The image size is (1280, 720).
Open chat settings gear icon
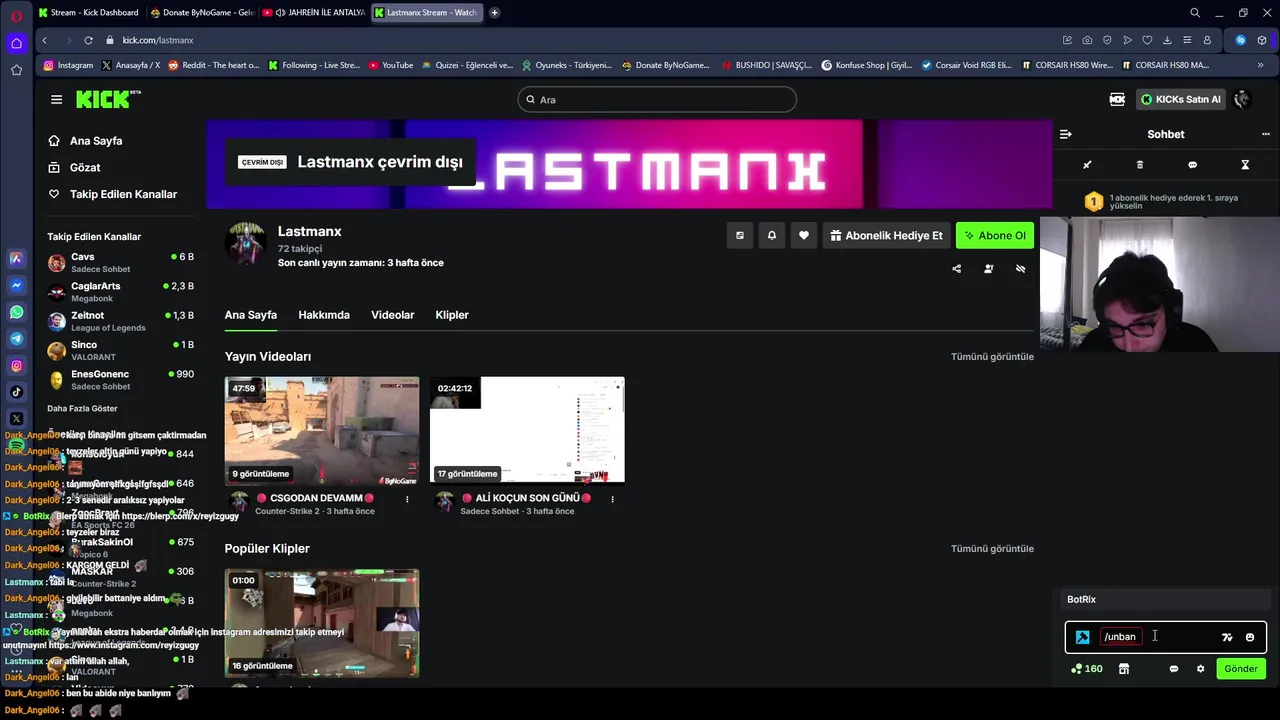click(1200, 669)
